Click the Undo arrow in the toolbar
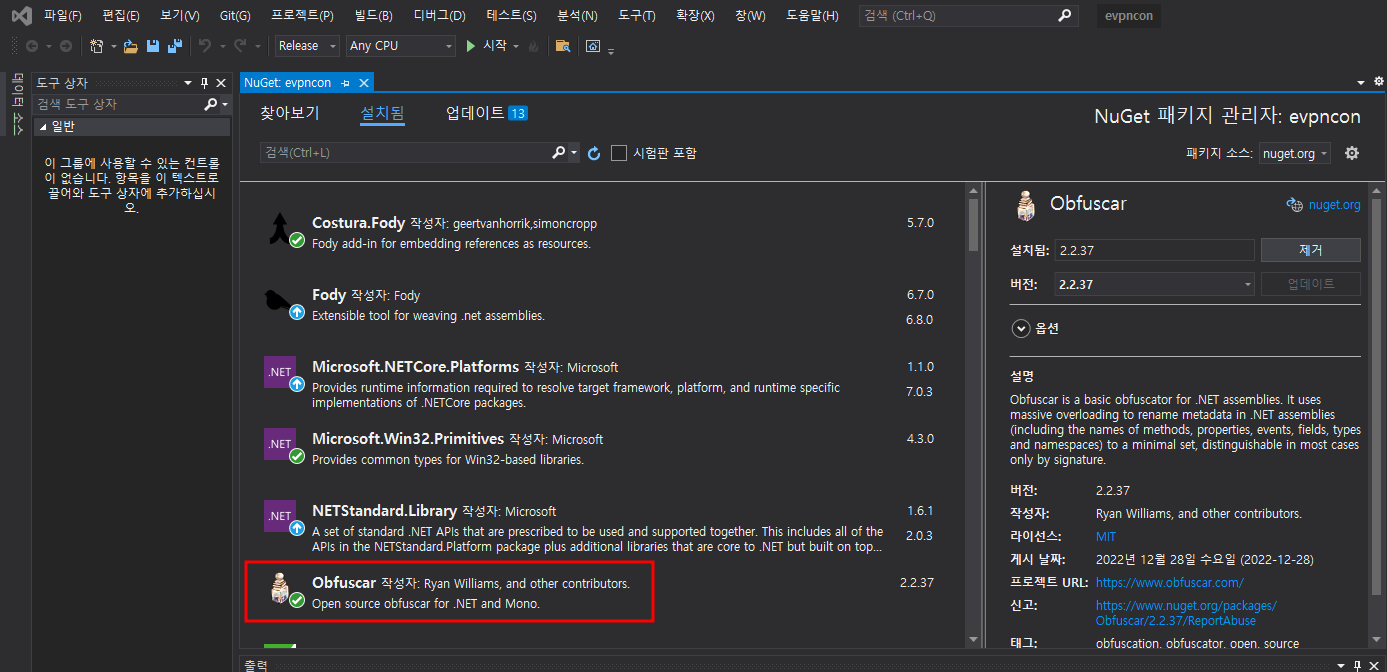This screenshot has height=672, width=1387. pyautogui.click(x=204, y=46)
